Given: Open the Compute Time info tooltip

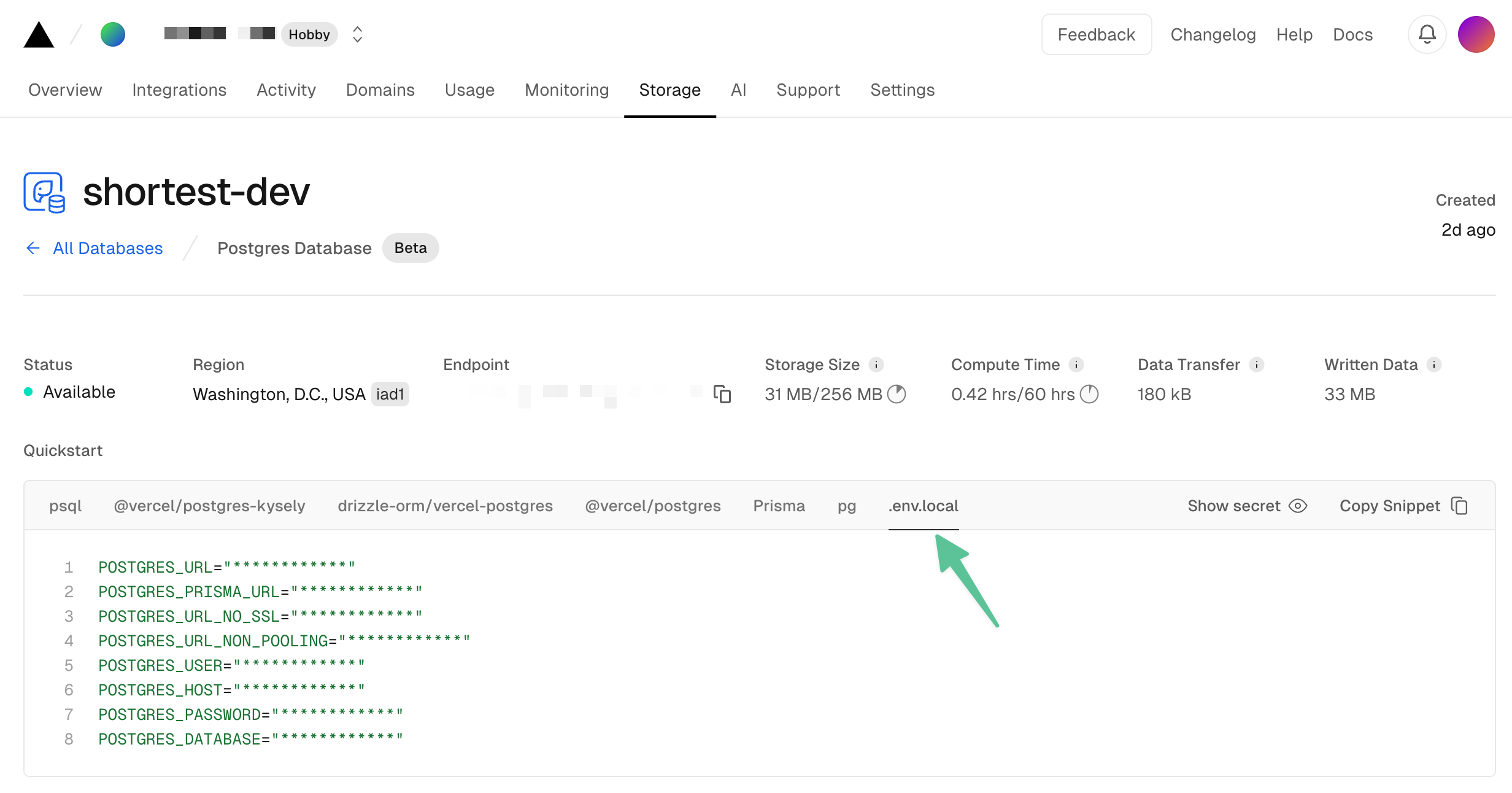Looking at the screenshot, I should [x=1078, y=364].
